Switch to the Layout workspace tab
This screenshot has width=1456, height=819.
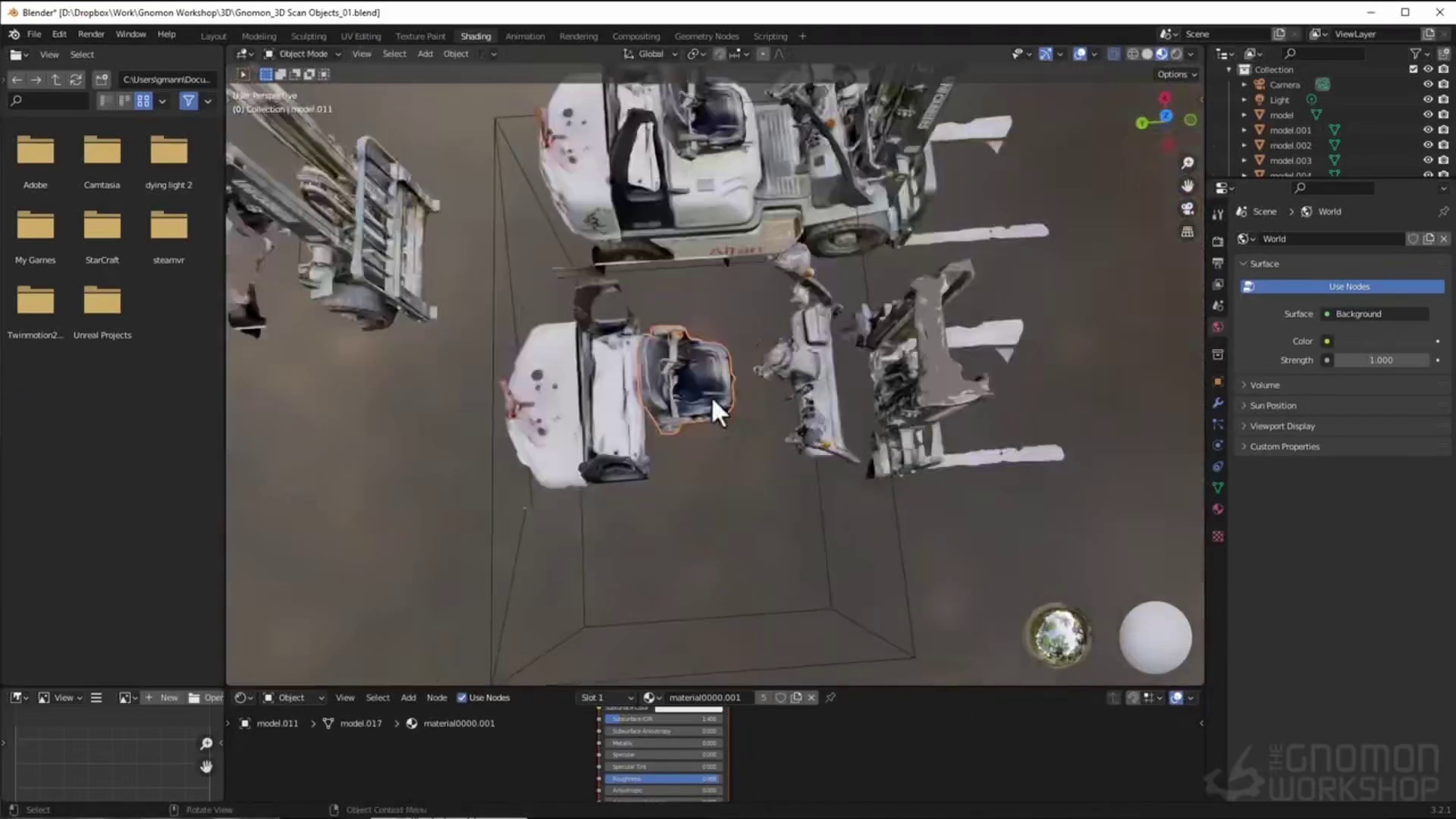coord(213,36)
